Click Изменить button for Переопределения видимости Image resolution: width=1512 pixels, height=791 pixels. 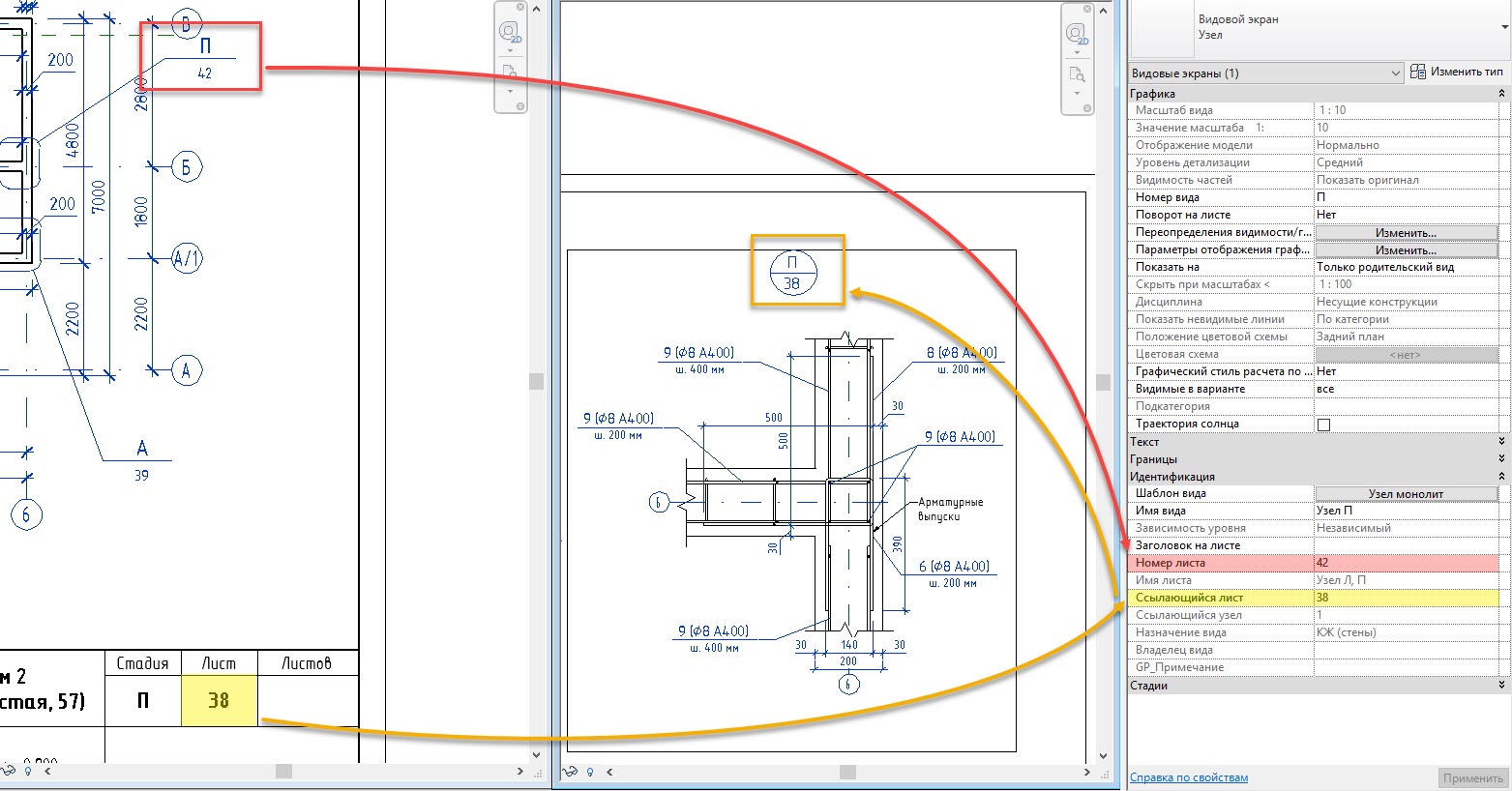tap(1406, 233)
